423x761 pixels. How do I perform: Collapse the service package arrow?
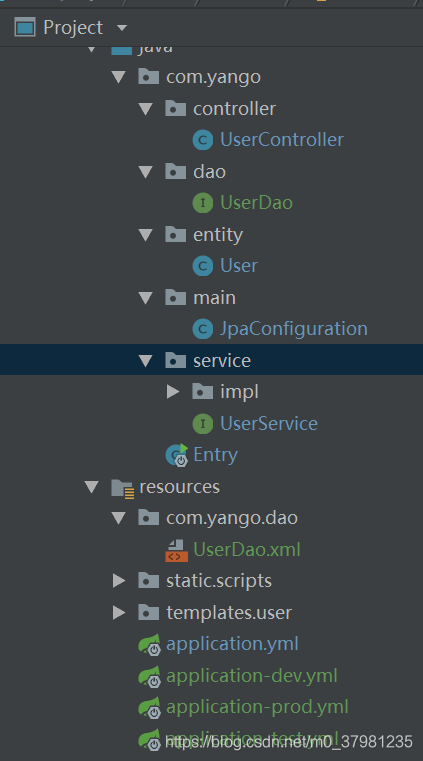pos(146,360)
